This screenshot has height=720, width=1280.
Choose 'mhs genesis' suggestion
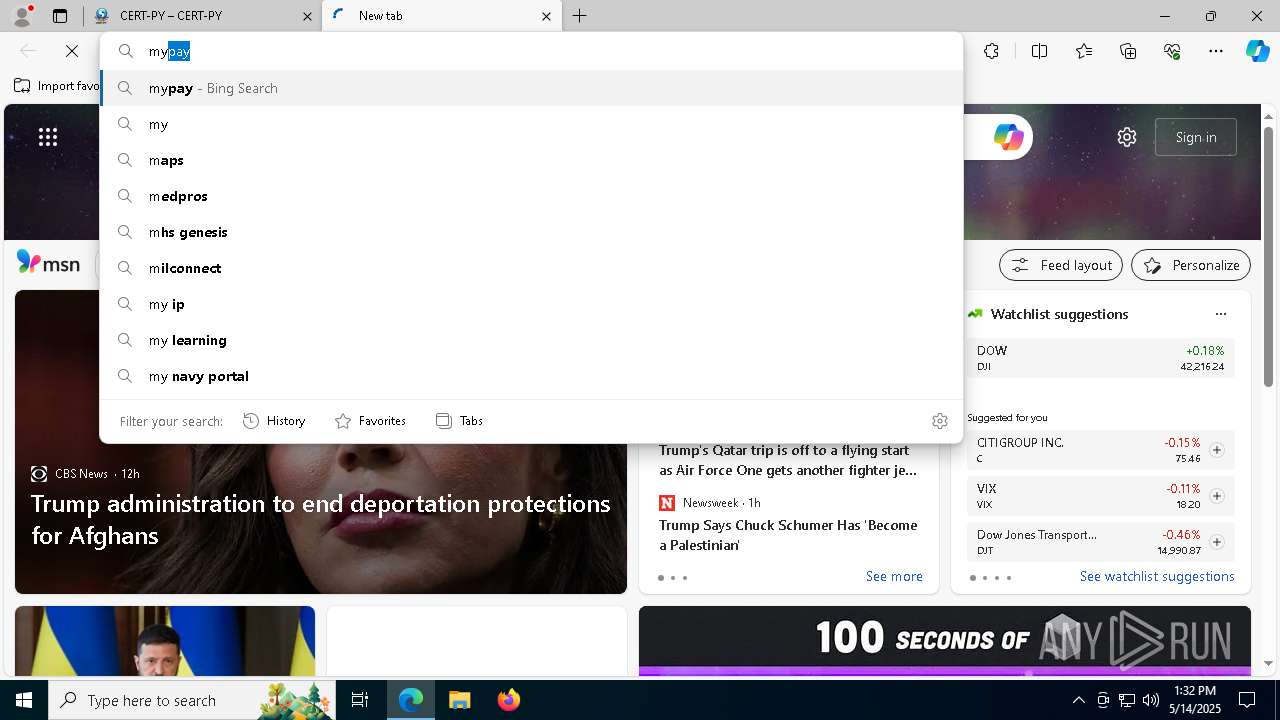click(x=531, y=232)
